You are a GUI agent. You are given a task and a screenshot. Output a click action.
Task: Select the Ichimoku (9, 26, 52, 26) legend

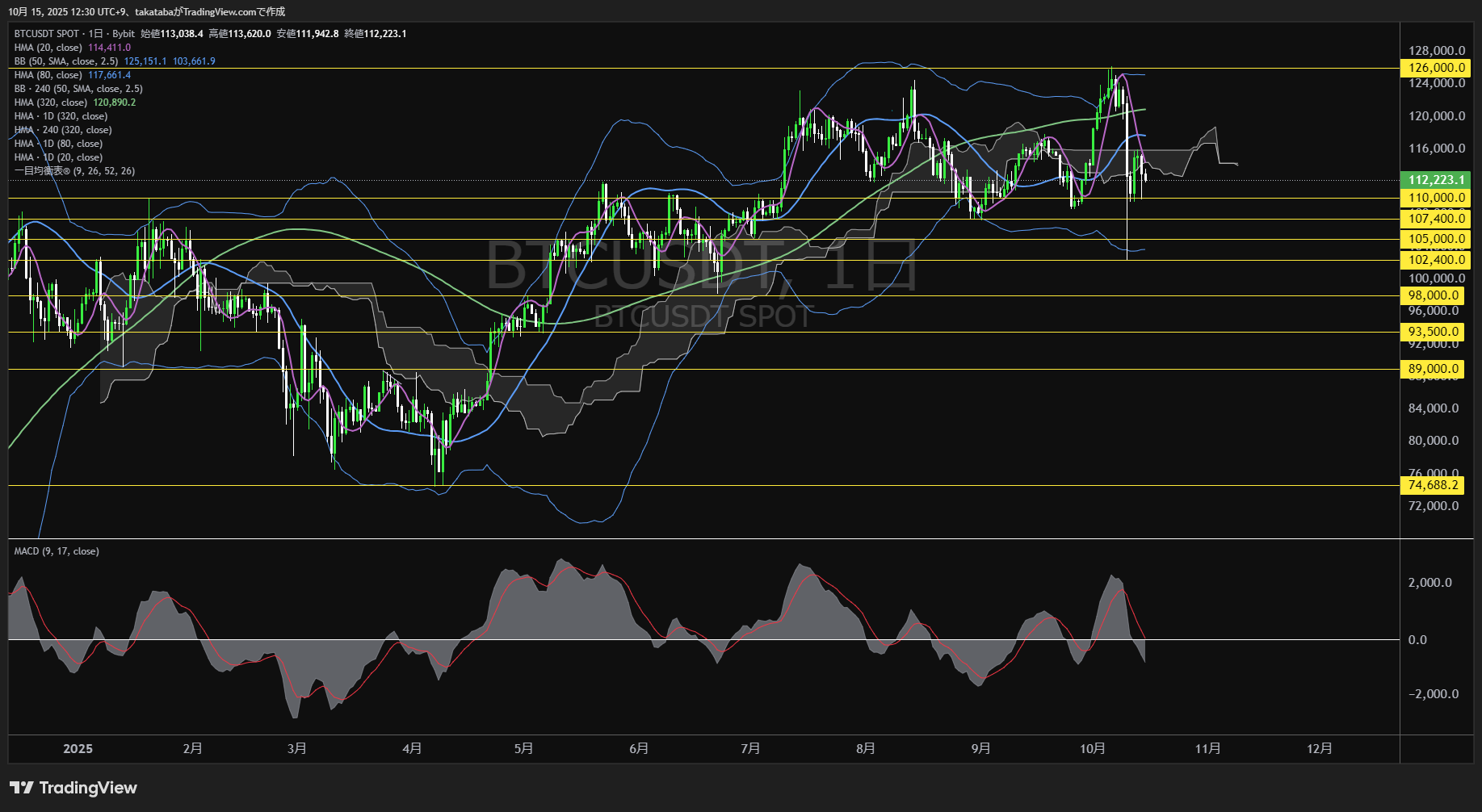pyautogui.click(x=74, y=171)
